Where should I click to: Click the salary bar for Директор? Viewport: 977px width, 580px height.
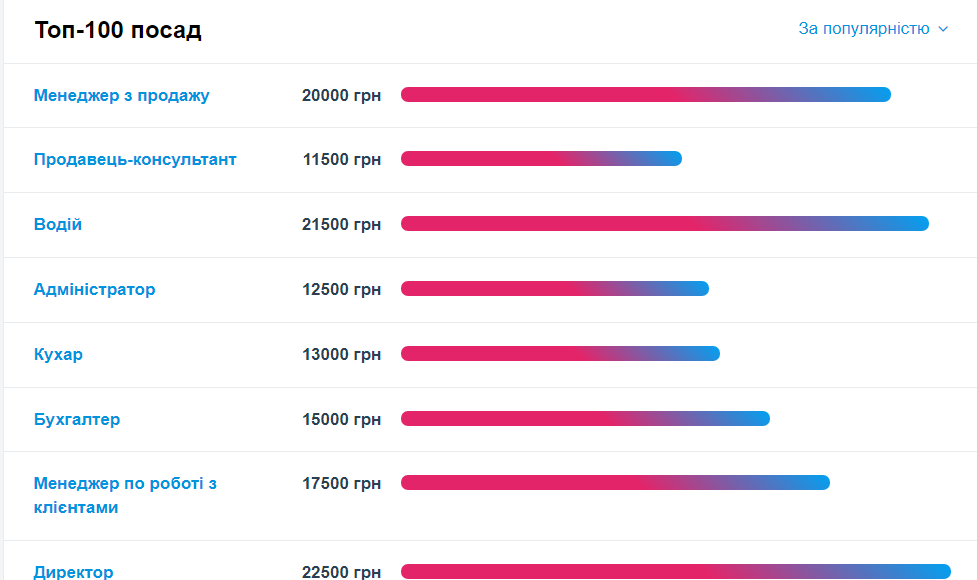[675, 571]
